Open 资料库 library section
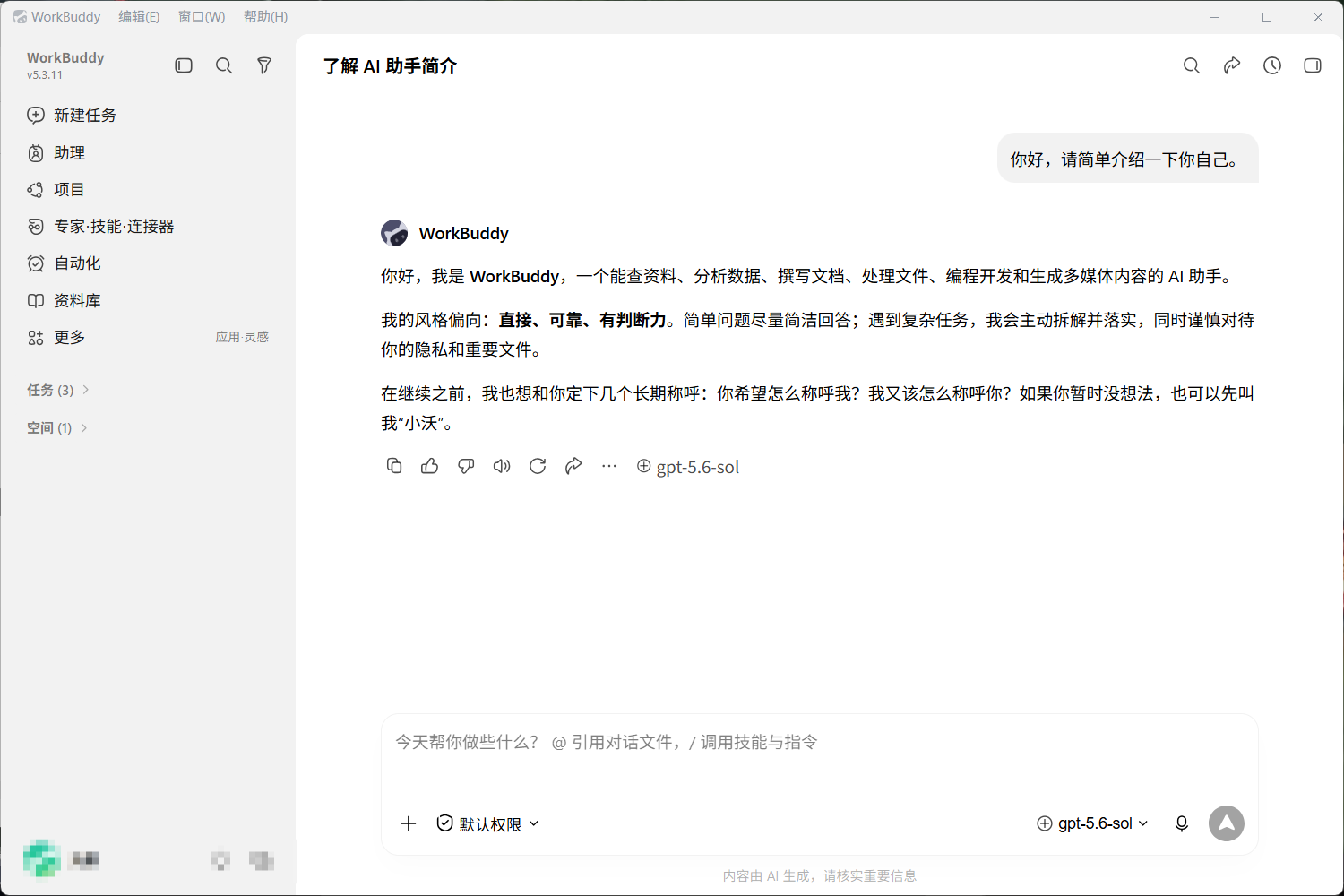The height and width of the screenshot is (896, 1344). (148, 301)
